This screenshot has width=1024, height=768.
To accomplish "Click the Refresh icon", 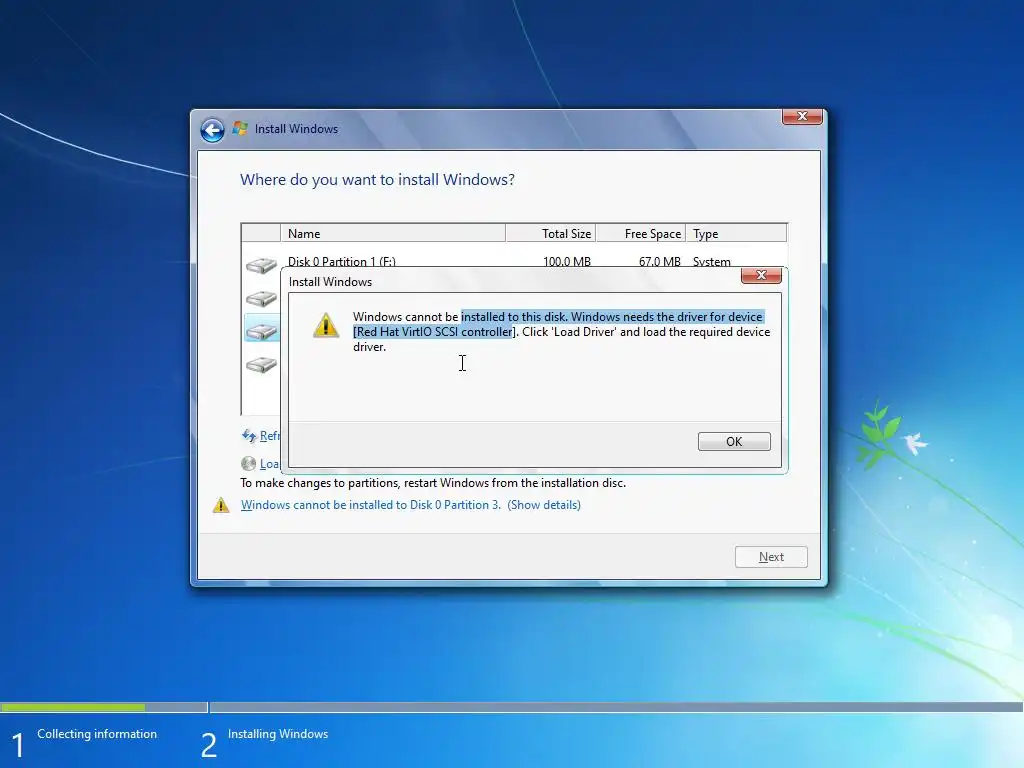I will pos(249,436).
